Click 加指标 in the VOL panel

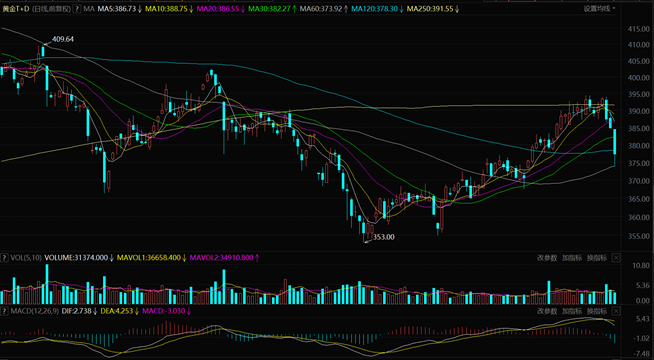point(571,258)
